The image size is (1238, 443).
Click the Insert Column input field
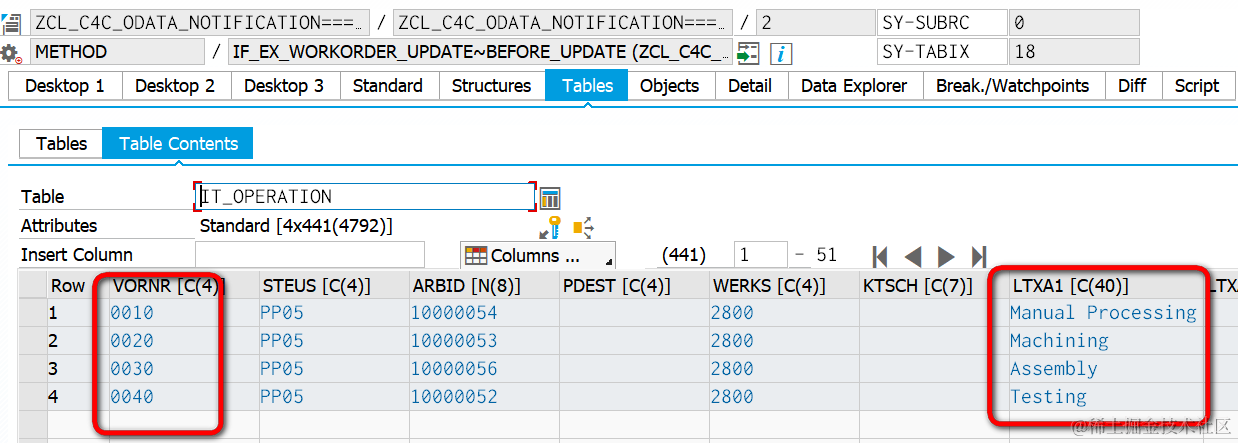(x=310, y=255)
